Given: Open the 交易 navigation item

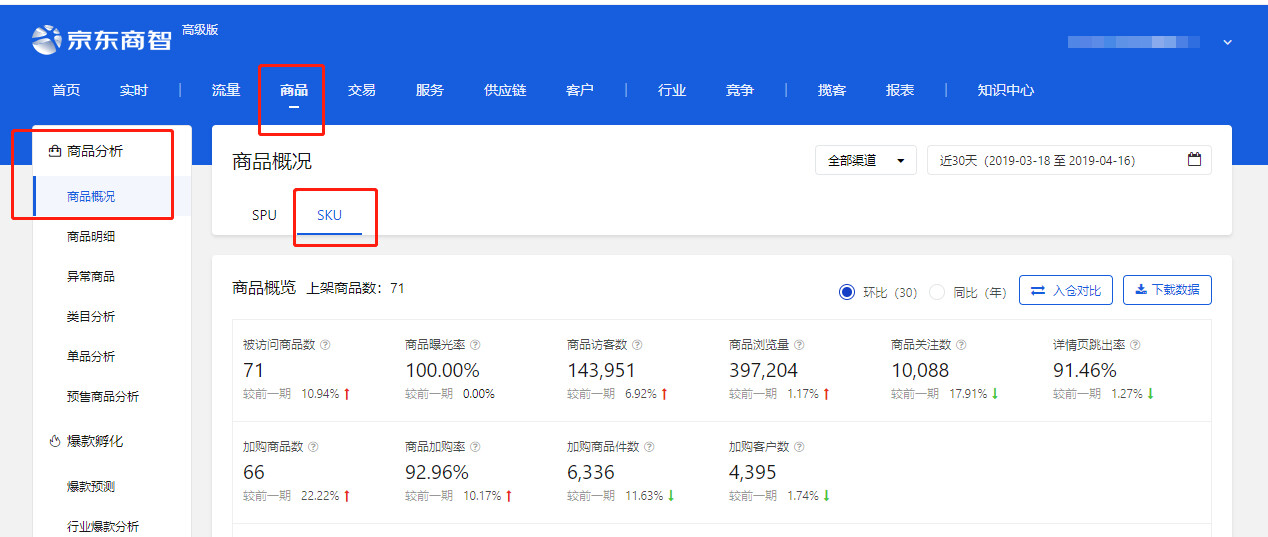Looking at the screenshot, I should [362, 90].
